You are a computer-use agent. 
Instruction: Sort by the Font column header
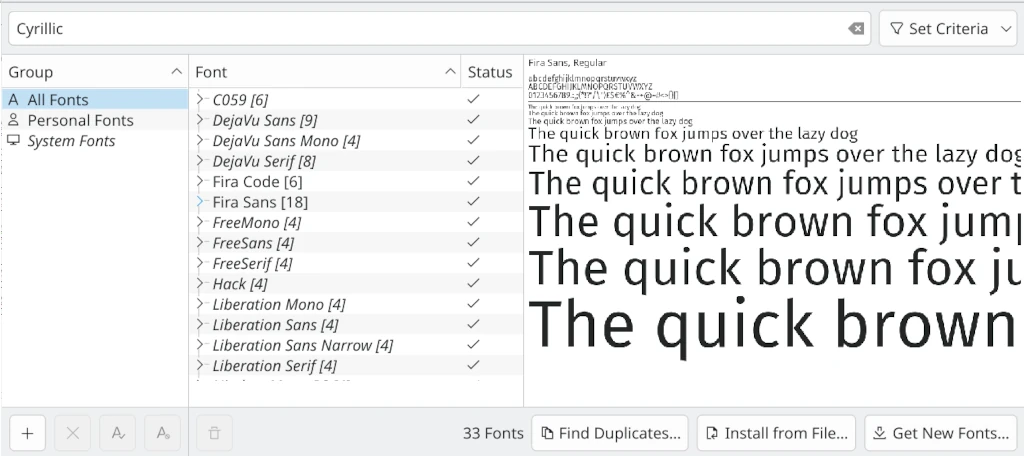[320, 72]
